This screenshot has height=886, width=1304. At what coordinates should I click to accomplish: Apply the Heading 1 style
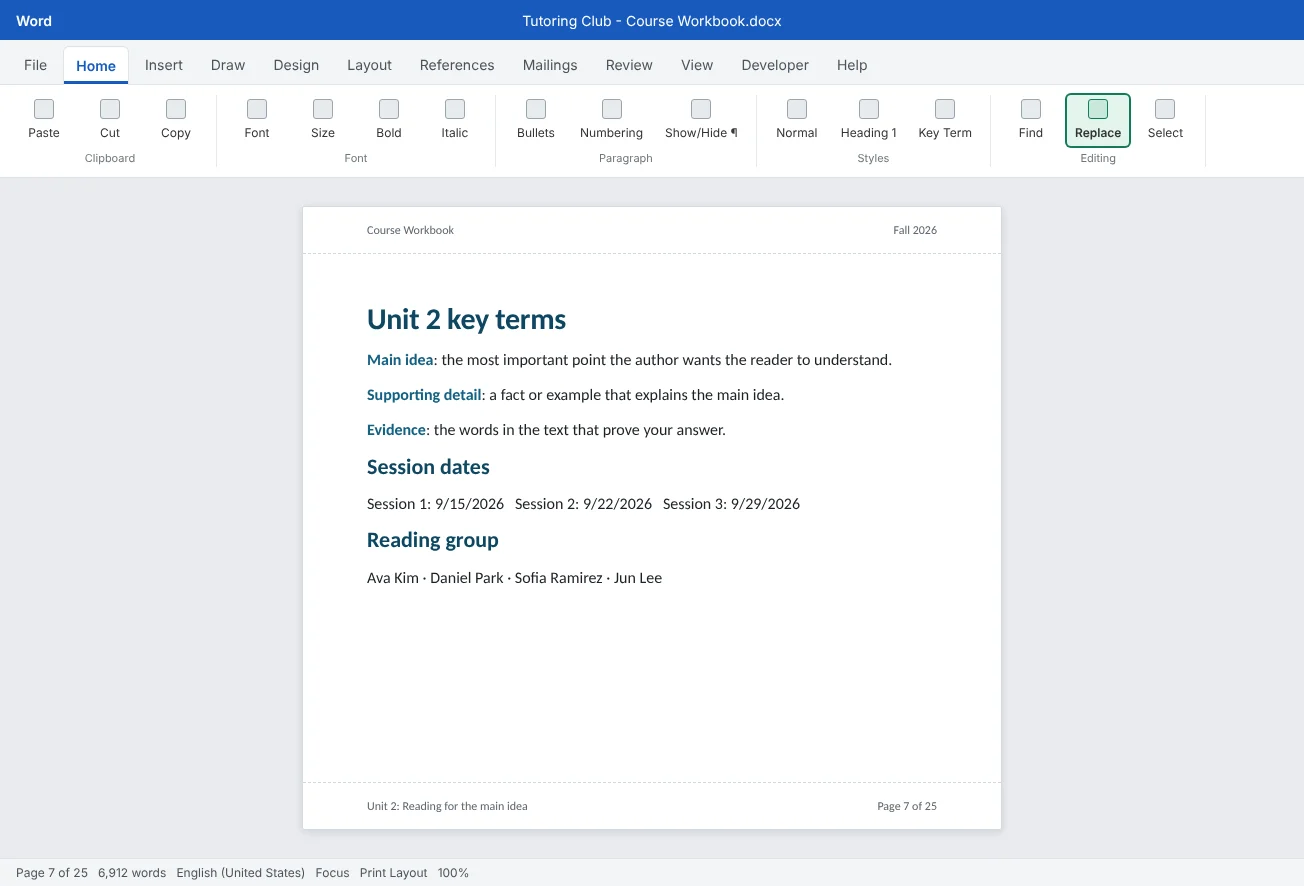pyautogui.click(x=869, y=120)
